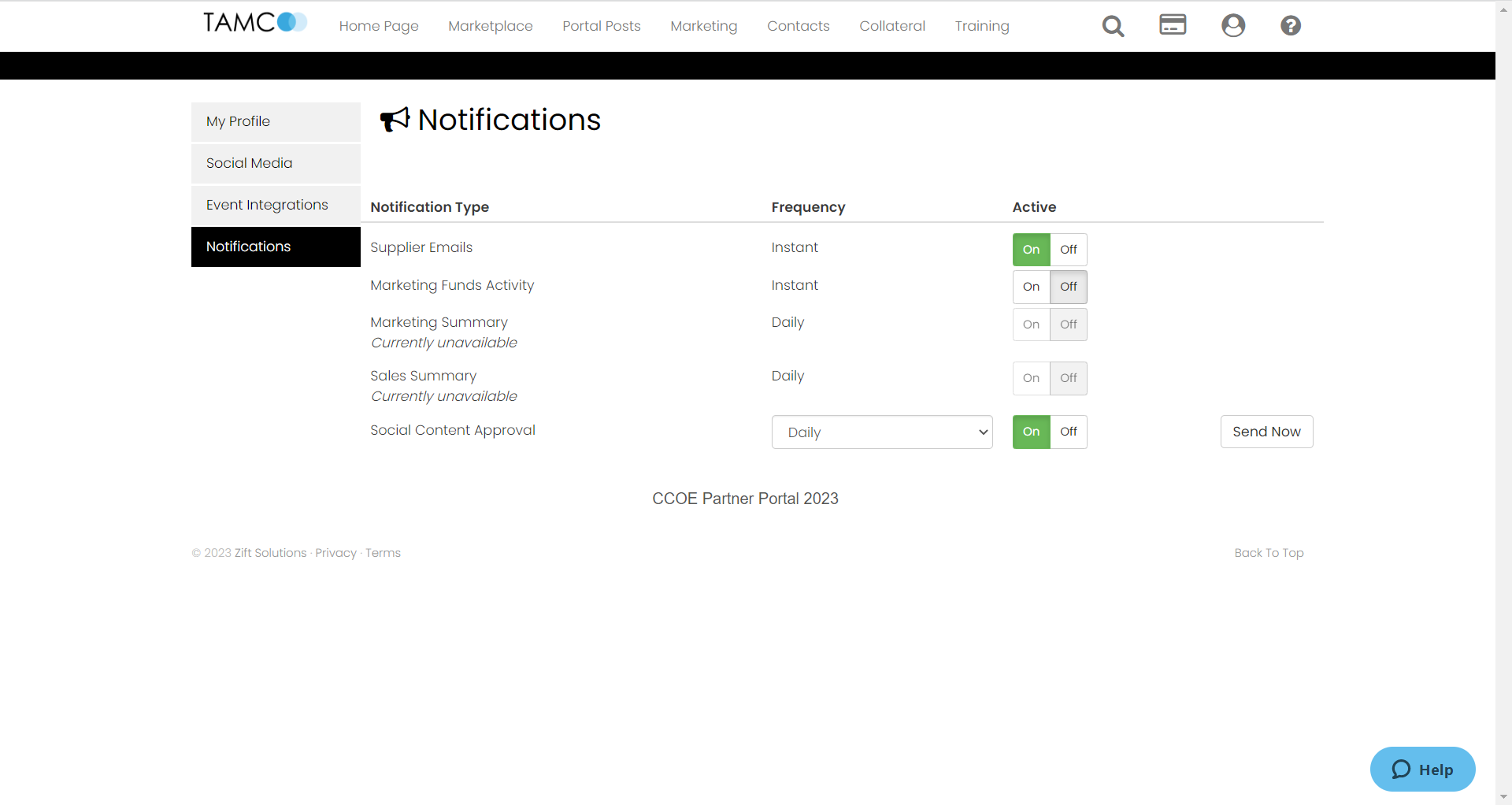Open the user account avatar icon
Viewport: 1512px width, 805px height.
click(1233, 25)
